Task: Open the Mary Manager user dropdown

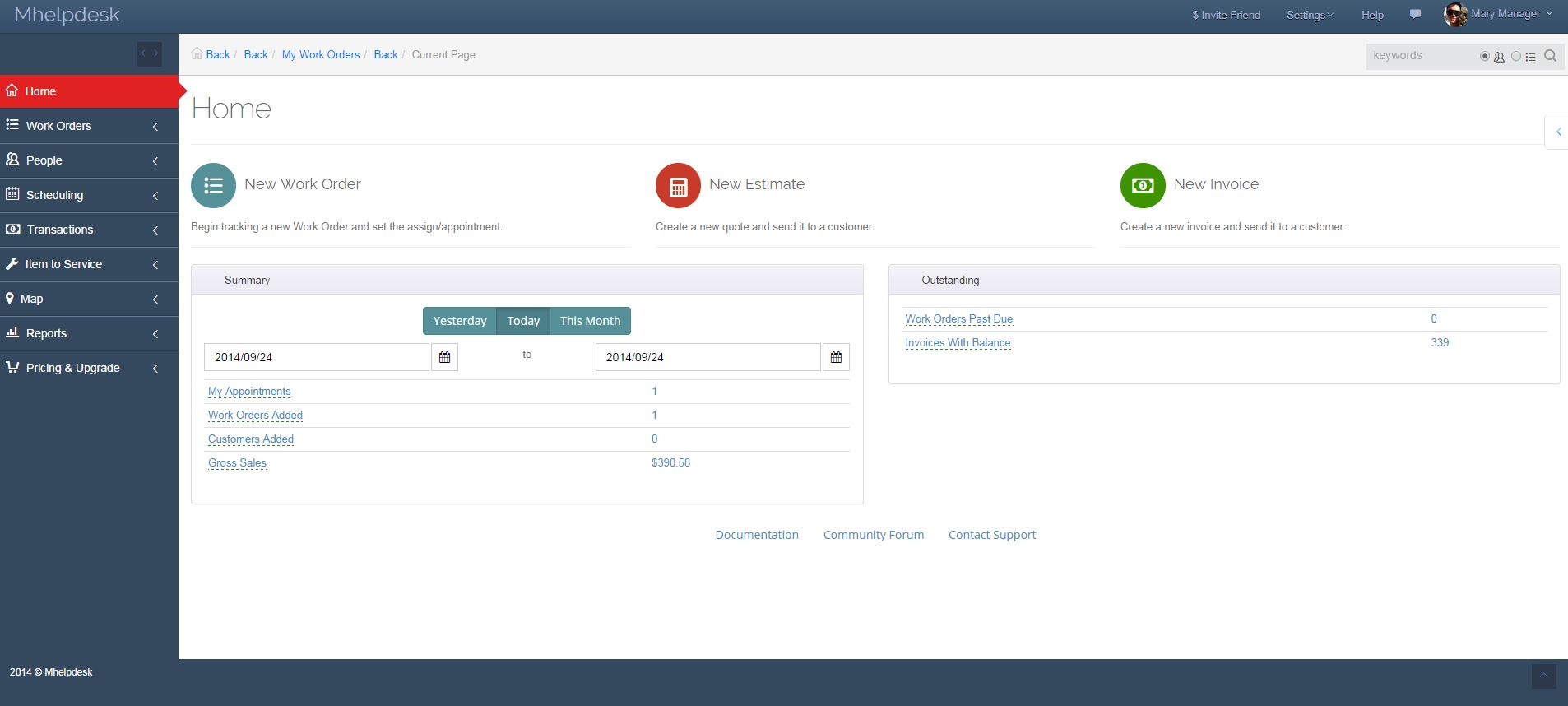Action: click(1512, 13)
